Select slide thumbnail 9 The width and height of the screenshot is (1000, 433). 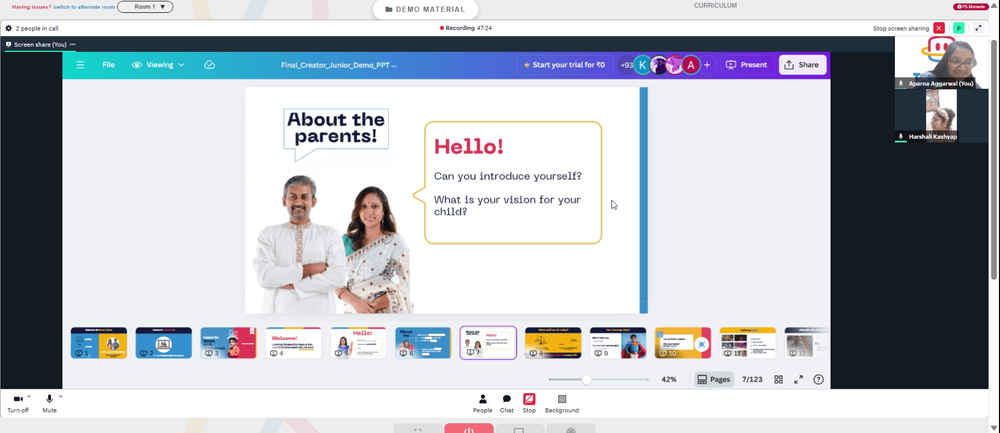click(x=618, y=343)
